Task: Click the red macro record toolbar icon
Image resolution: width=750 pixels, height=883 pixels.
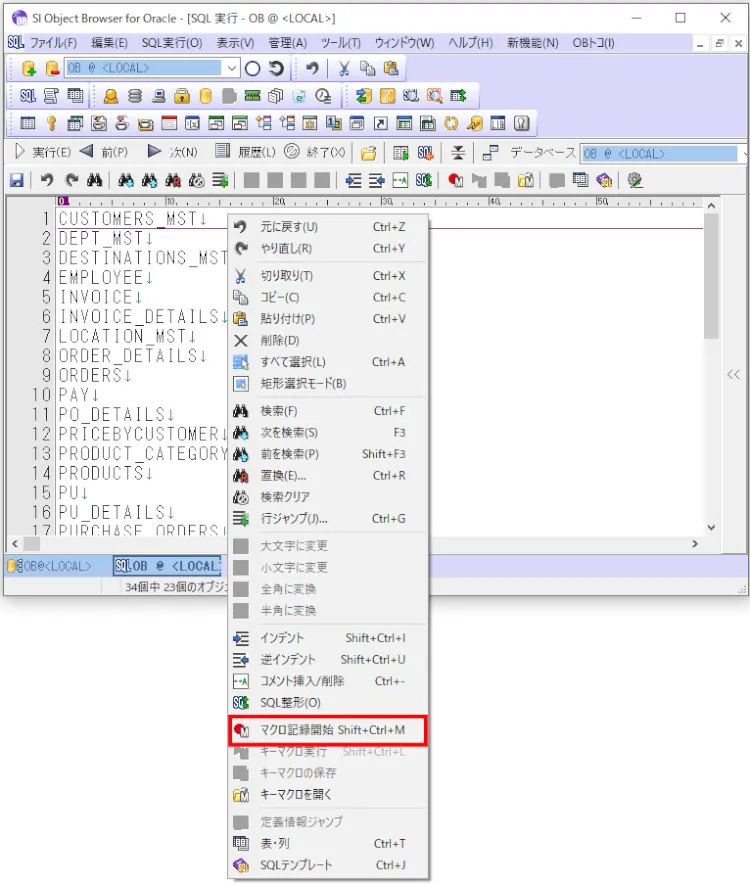Action: [456, 181]
